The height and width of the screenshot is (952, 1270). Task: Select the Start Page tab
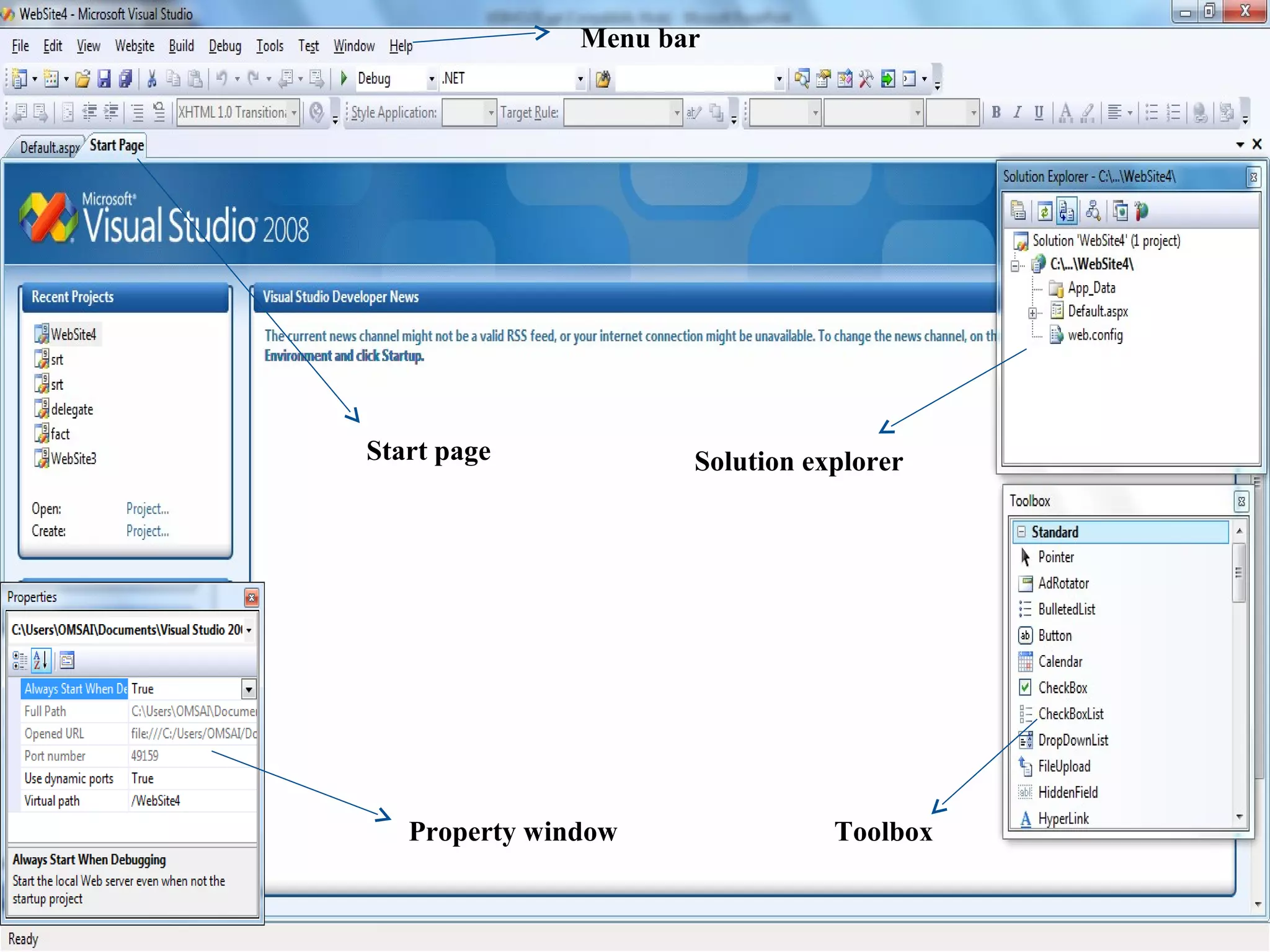pos(117,146)
